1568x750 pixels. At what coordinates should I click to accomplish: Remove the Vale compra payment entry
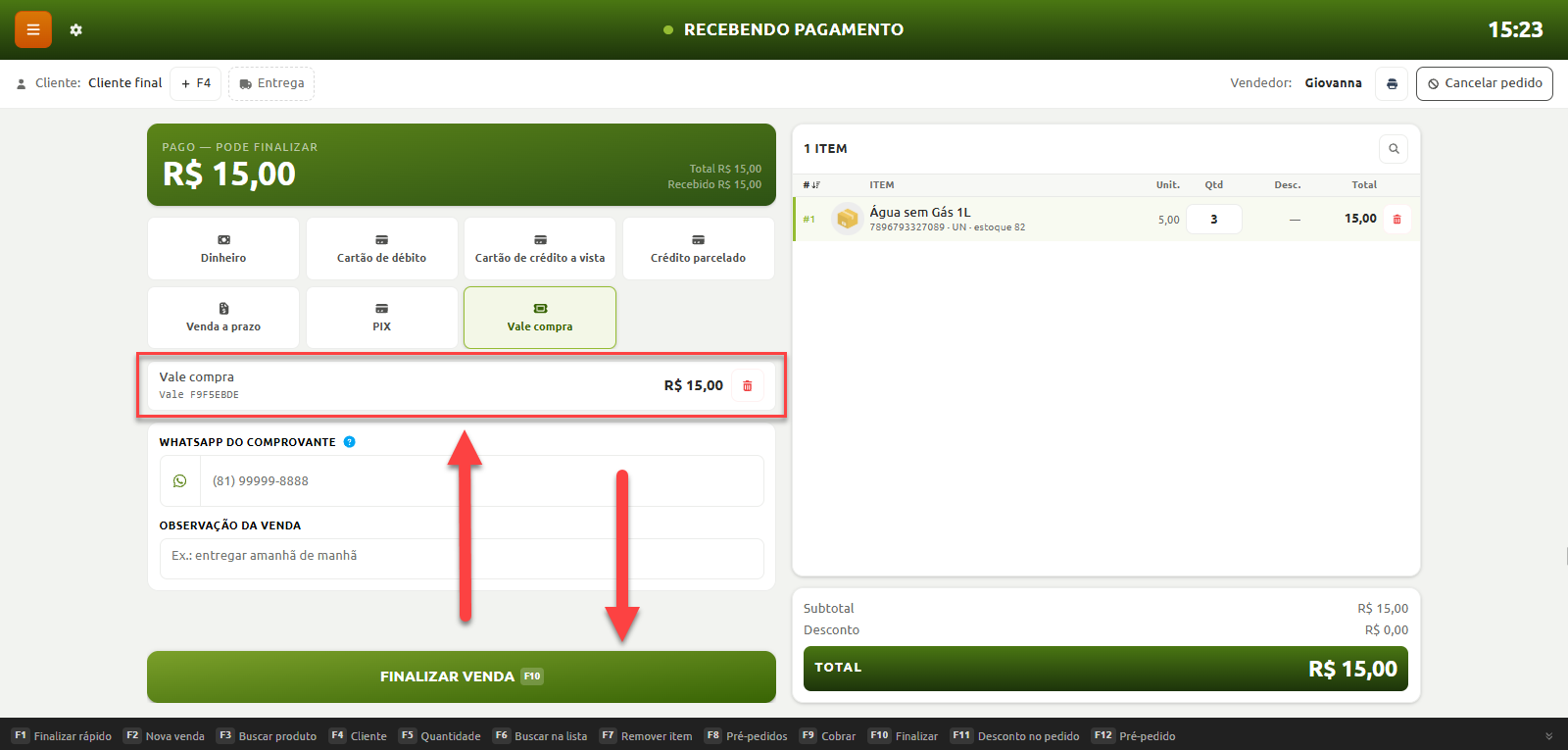748,386
